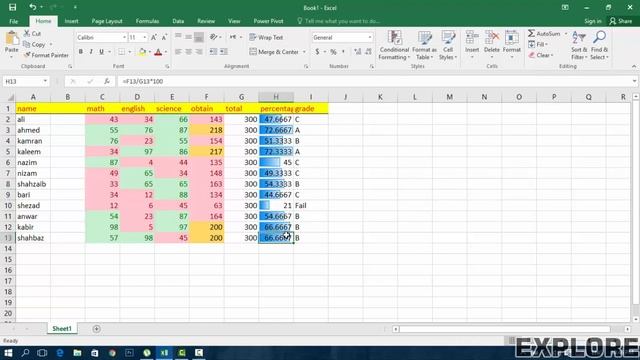Apply the yellow fill color
The image size is (640, 360).
click(142, 52)
